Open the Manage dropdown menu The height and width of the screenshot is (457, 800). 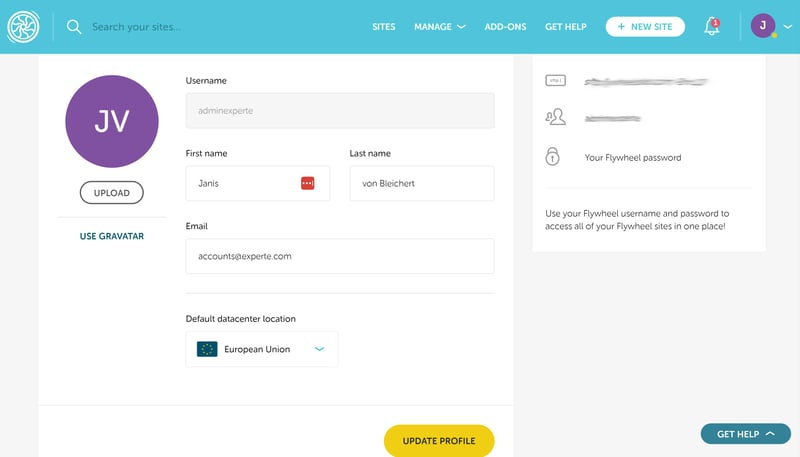[440, 27]
